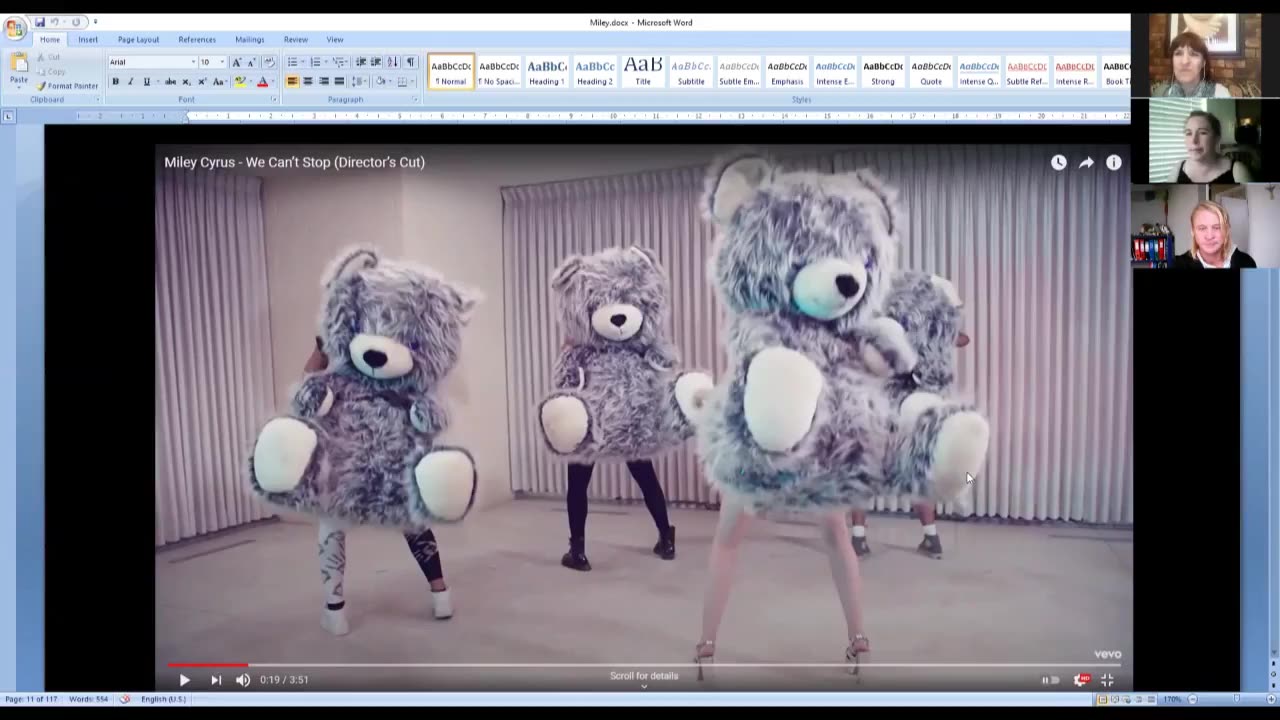Exit full screen in video player
This screenshot has width=1280, height=720.
1107,680
